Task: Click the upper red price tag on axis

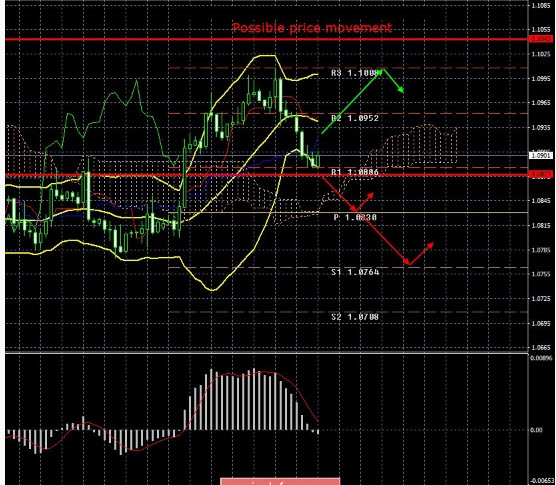Action: click(541, 39)
